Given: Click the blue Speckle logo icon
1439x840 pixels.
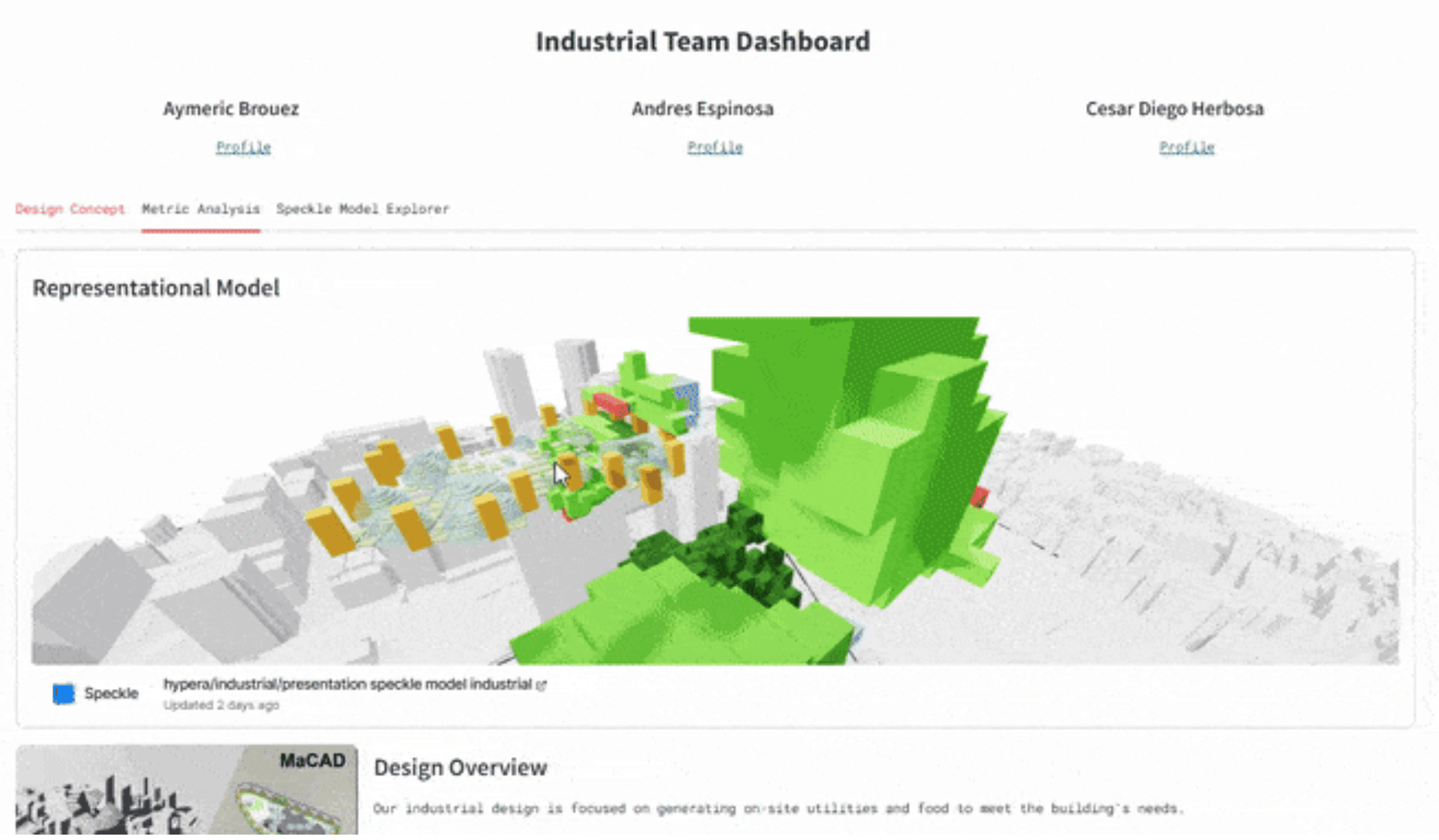Looking at the screenshot, I should (x=63, y=694).
